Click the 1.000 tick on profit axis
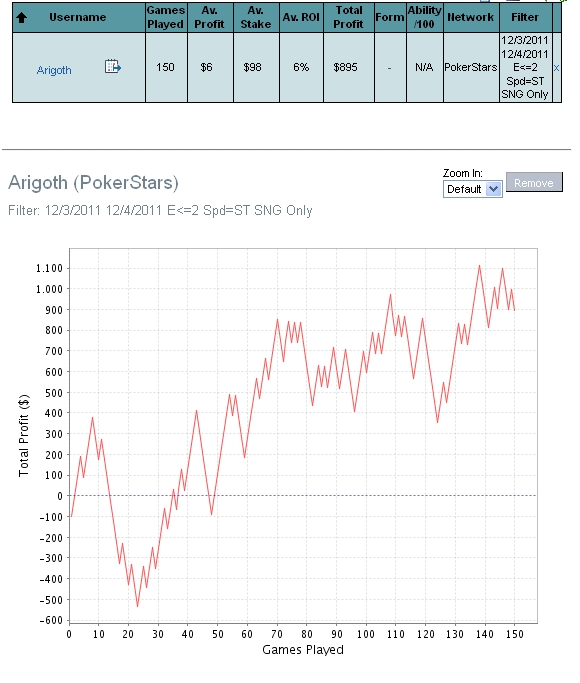Screen dimensions: 580x683 [x=50, y=289]
